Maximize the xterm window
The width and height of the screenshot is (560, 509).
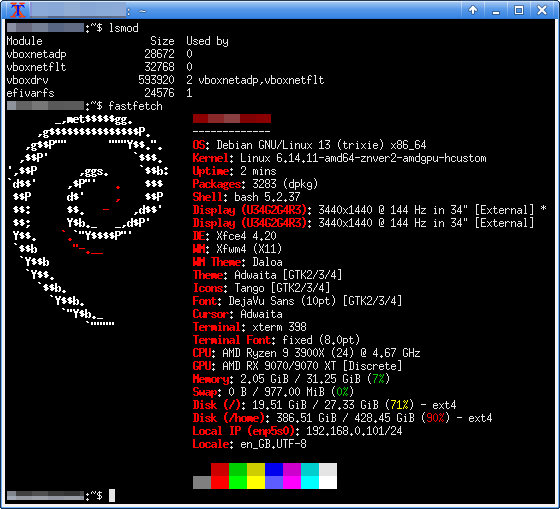519,10
